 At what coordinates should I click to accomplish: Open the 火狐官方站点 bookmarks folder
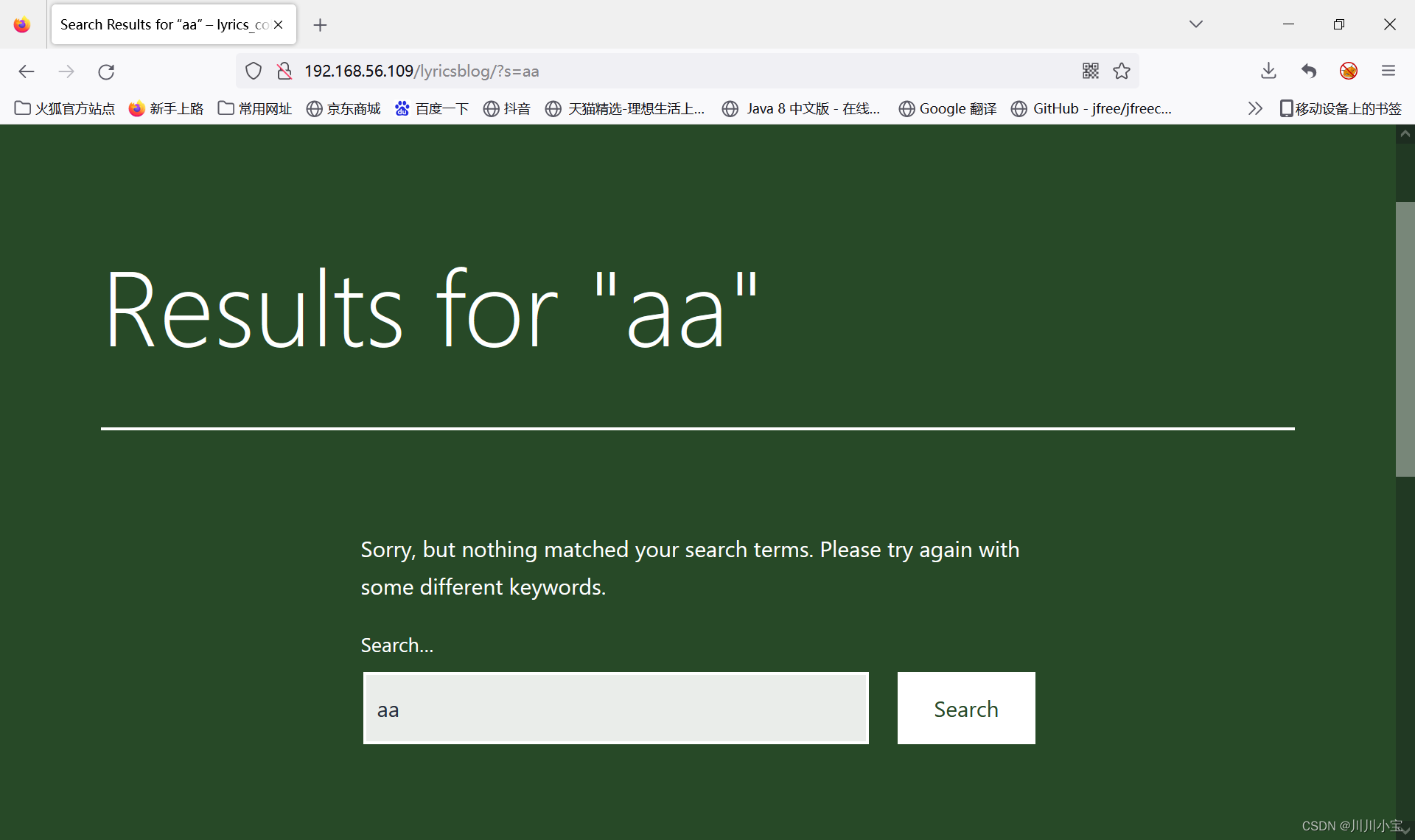65,109
